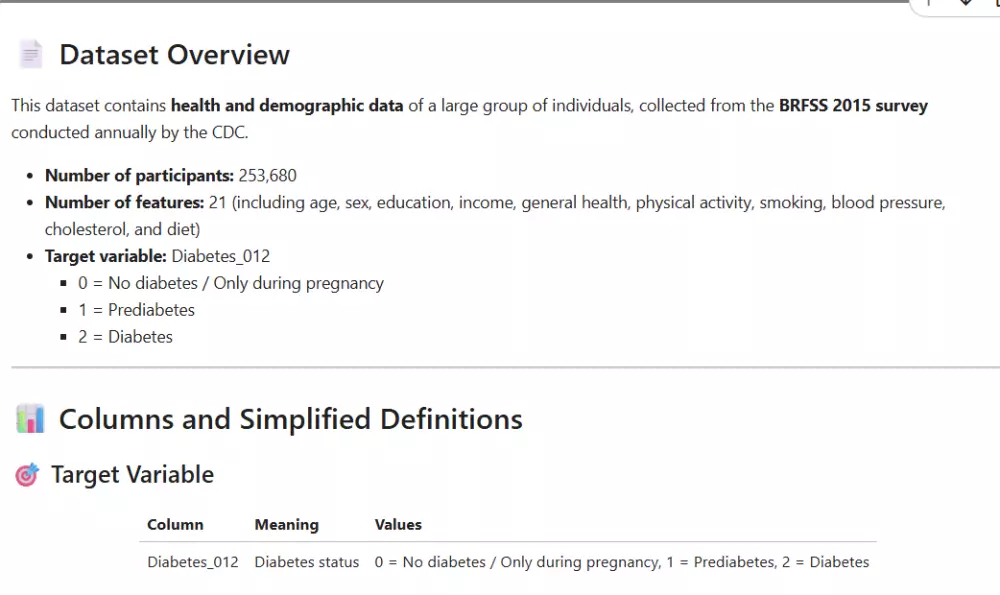Click the Target Variable subheading
1000x595 pixels.
point(132,474)
